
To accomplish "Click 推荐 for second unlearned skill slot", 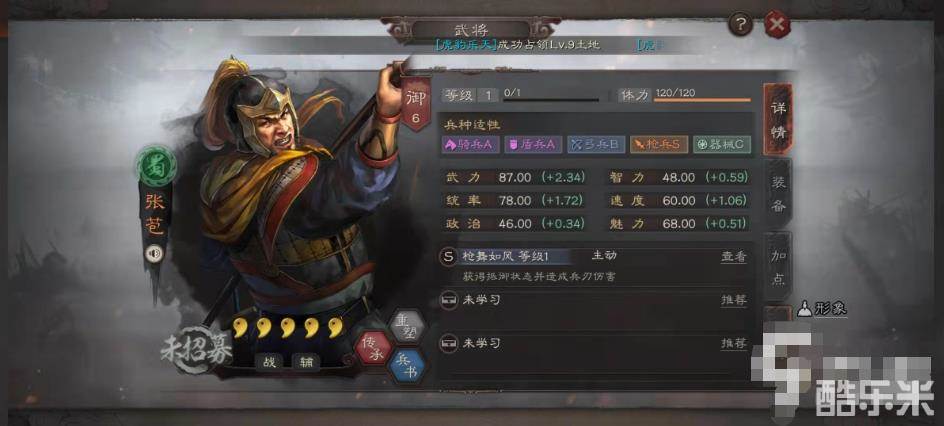I will click(x=734, y=343).
